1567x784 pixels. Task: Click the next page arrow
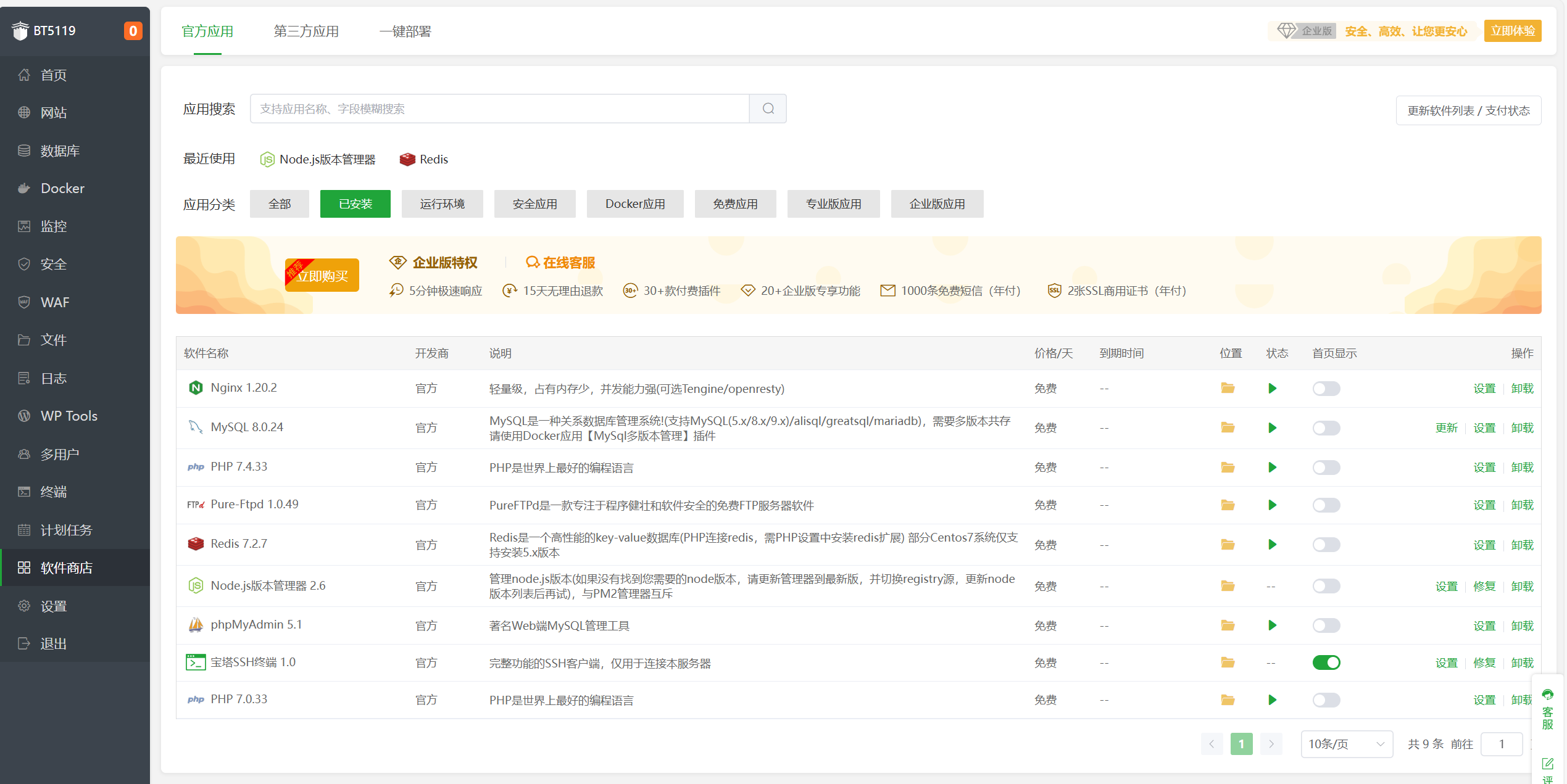[1271, 744]
